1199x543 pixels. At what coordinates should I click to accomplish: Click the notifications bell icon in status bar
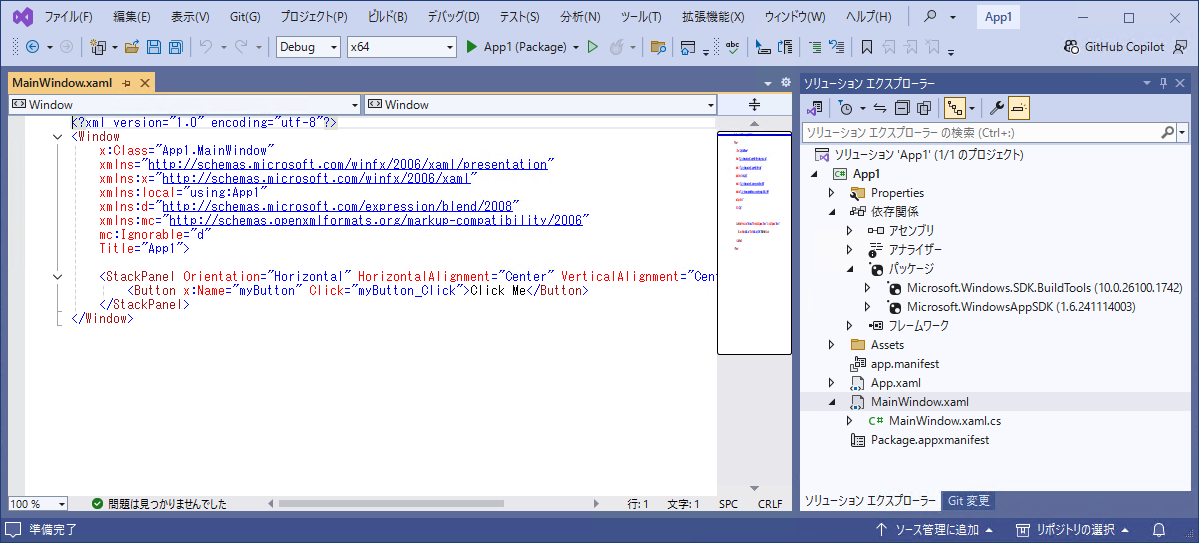pos(1159,529)
